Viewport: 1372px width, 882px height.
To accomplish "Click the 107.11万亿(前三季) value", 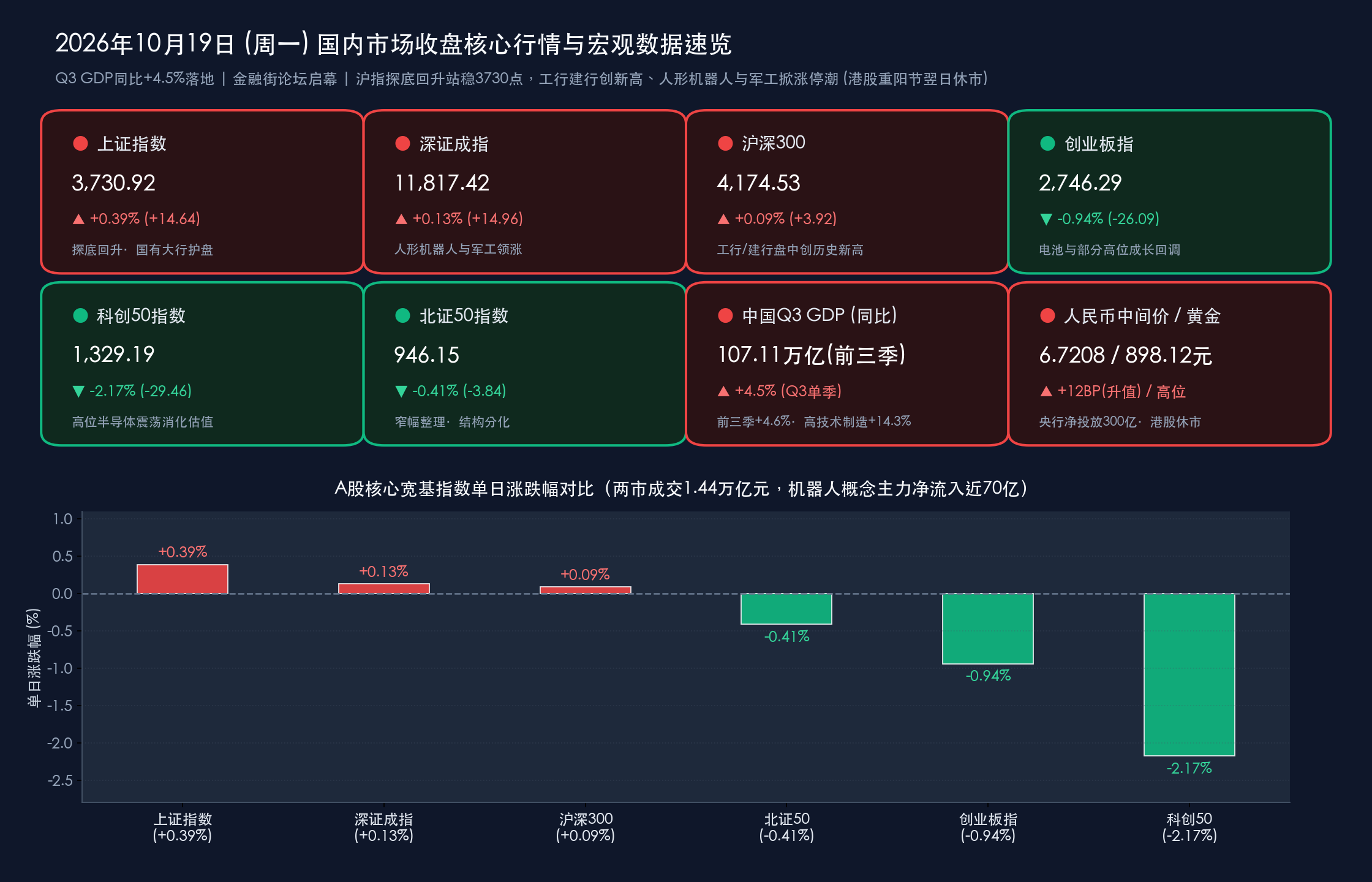I will (812, 355).
